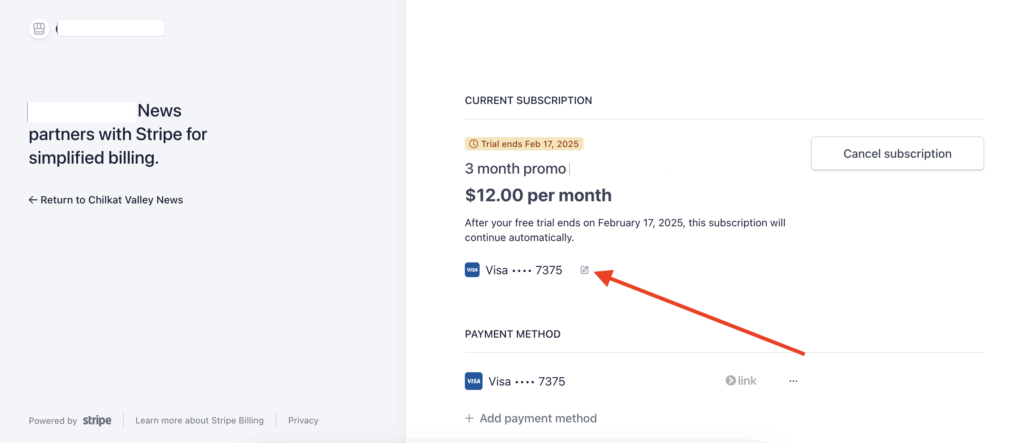Click the $12.00 per month price

click(538, 195)
